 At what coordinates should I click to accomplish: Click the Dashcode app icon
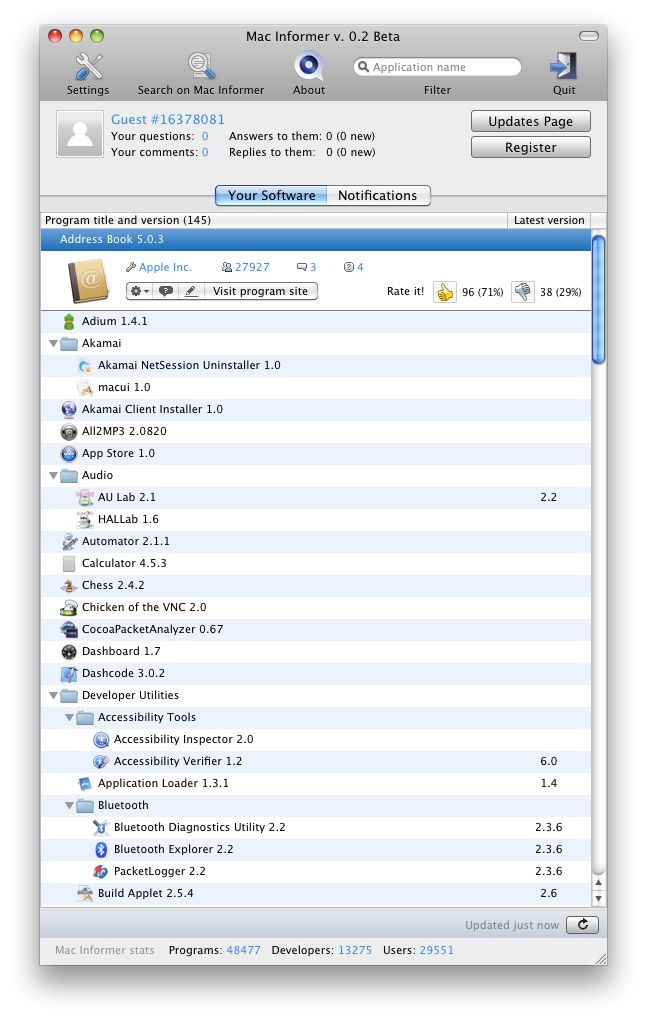point(69,674)
